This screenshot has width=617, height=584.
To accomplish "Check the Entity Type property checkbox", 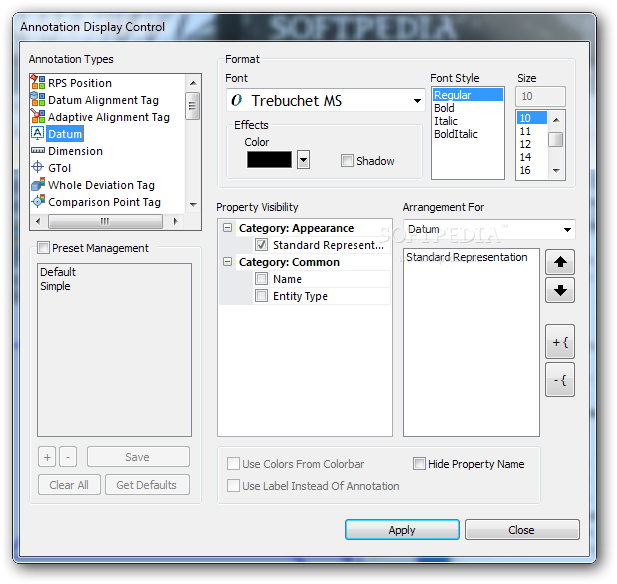I will [261, 296].
